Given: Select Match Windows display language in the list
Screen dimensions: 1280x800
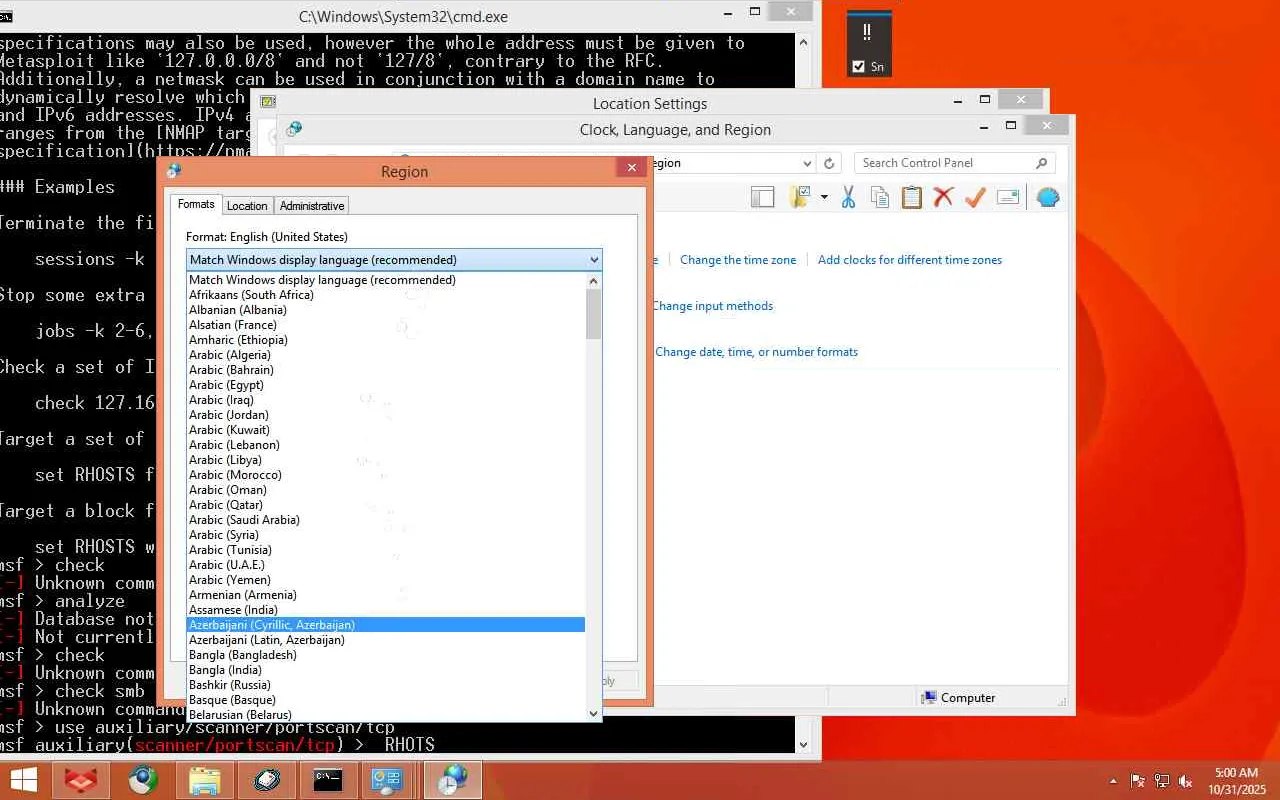Looking at the screenshot, I should [x=386, y=280].
